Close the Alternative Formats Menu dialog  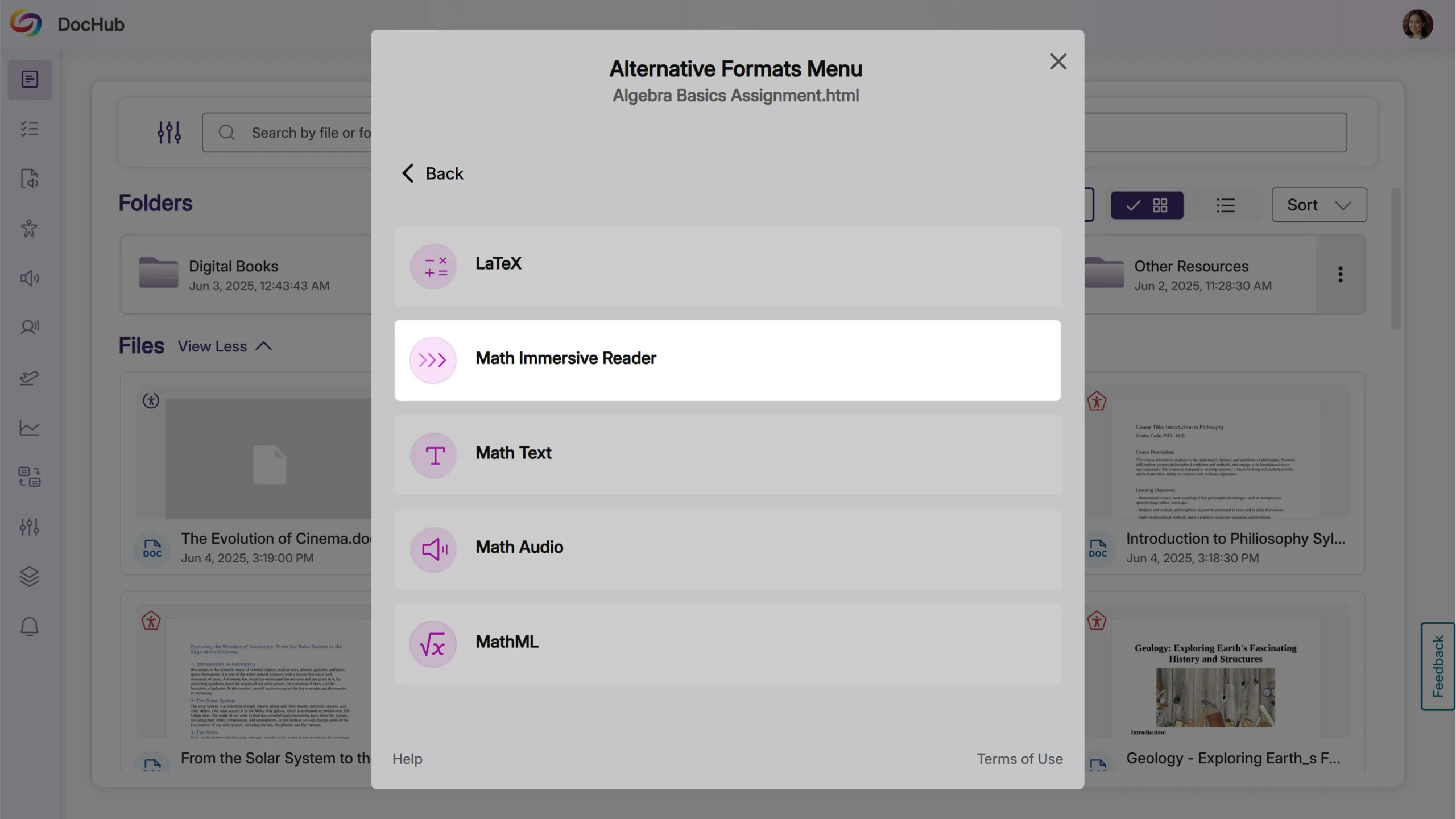coord(1058,61)
